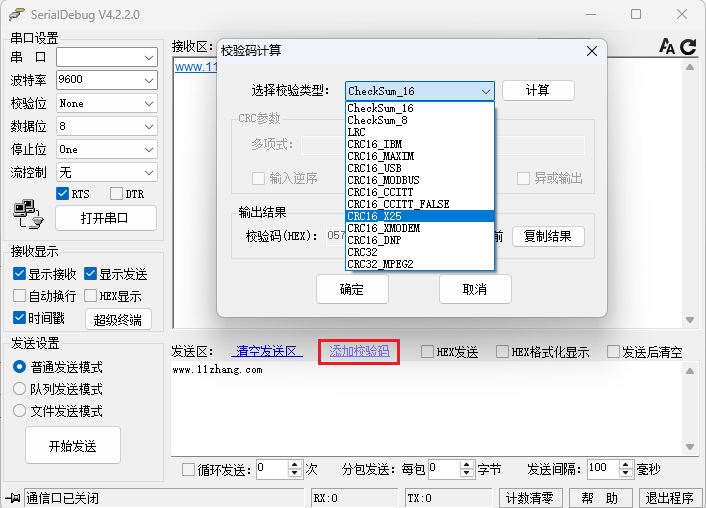Open the 校验位 None dropdown

pos(107,103)
